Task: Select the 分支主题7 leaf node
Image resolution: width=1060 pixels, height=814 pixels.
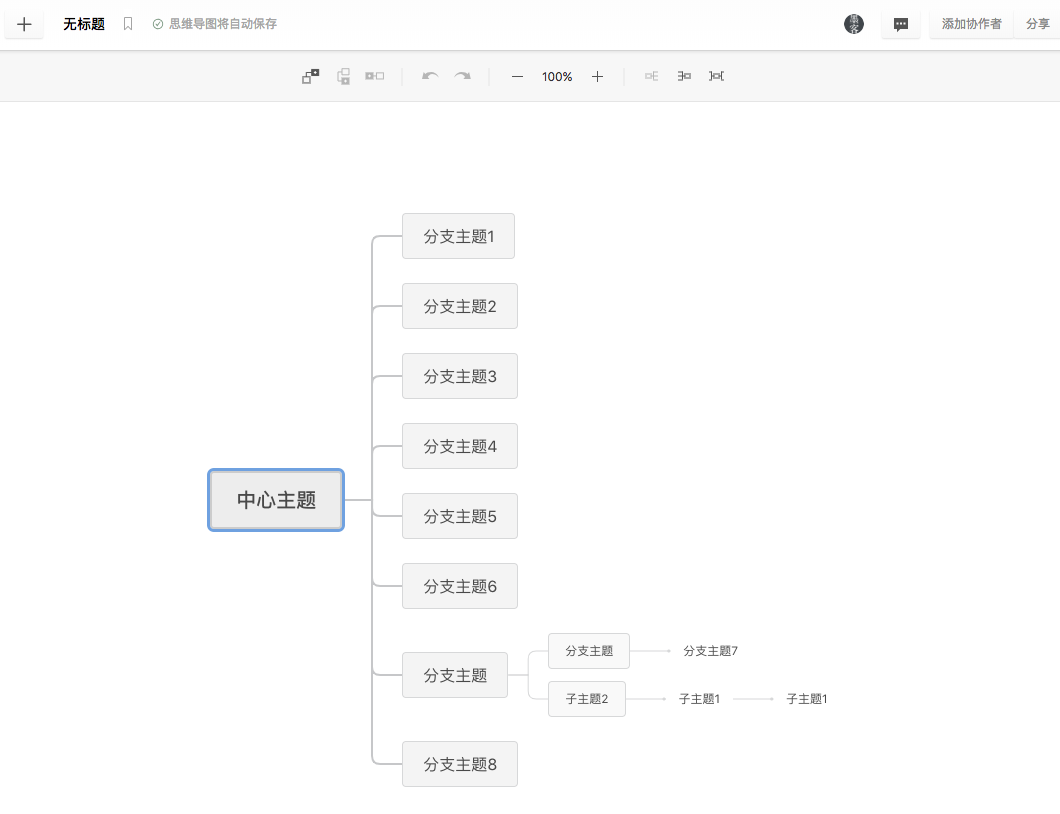Action: [x=710, y=651]
